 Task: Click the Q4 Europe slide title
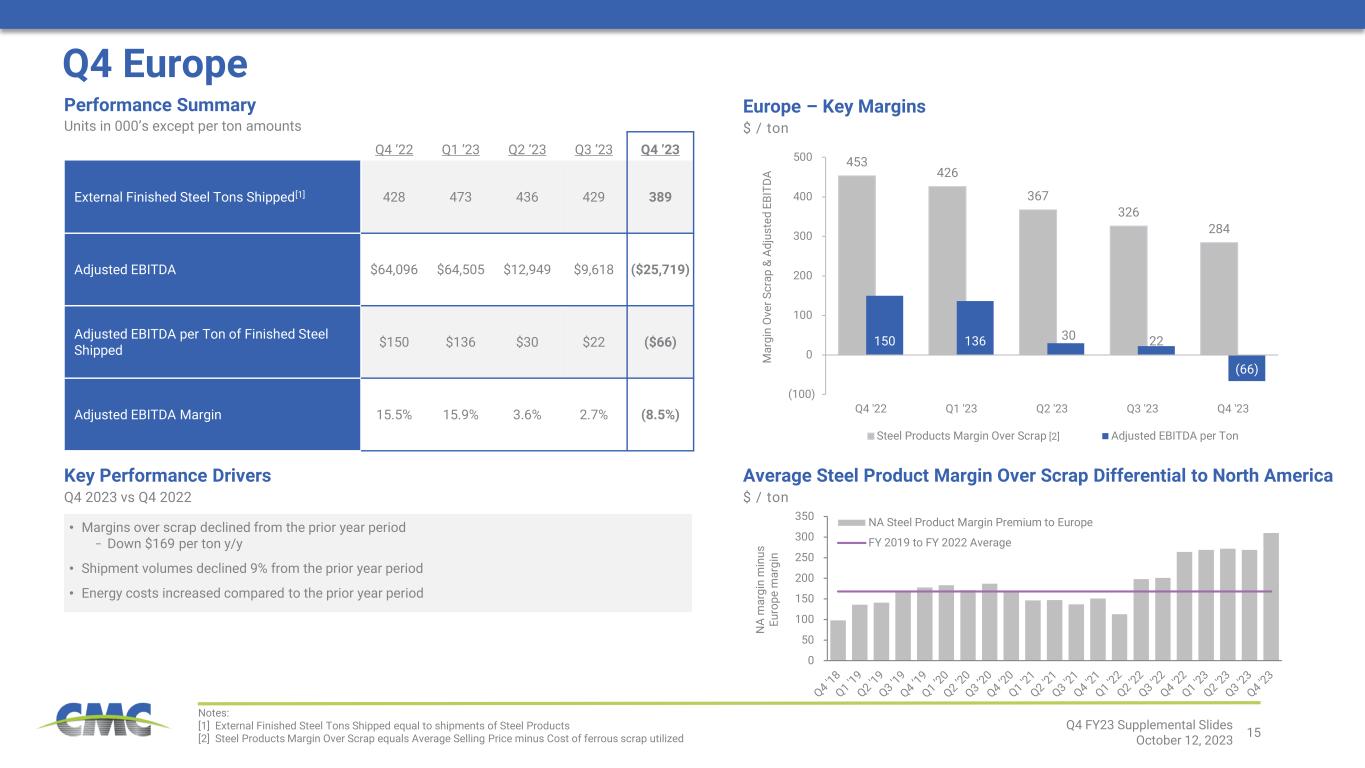click(155, 64)
